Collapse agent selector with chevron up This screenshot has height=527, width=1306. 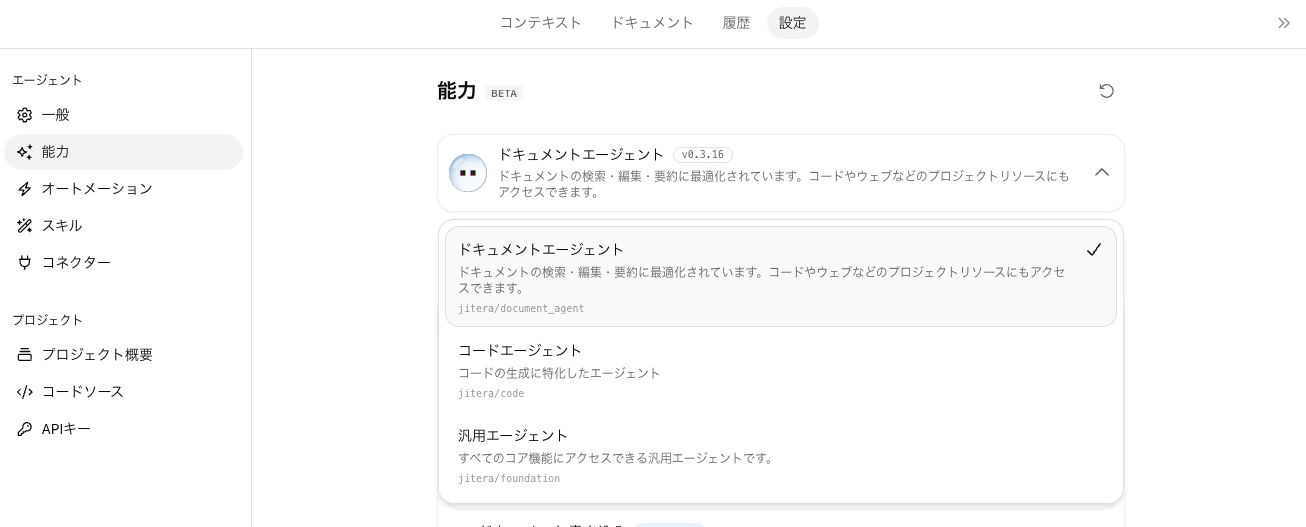point(1102,172)
